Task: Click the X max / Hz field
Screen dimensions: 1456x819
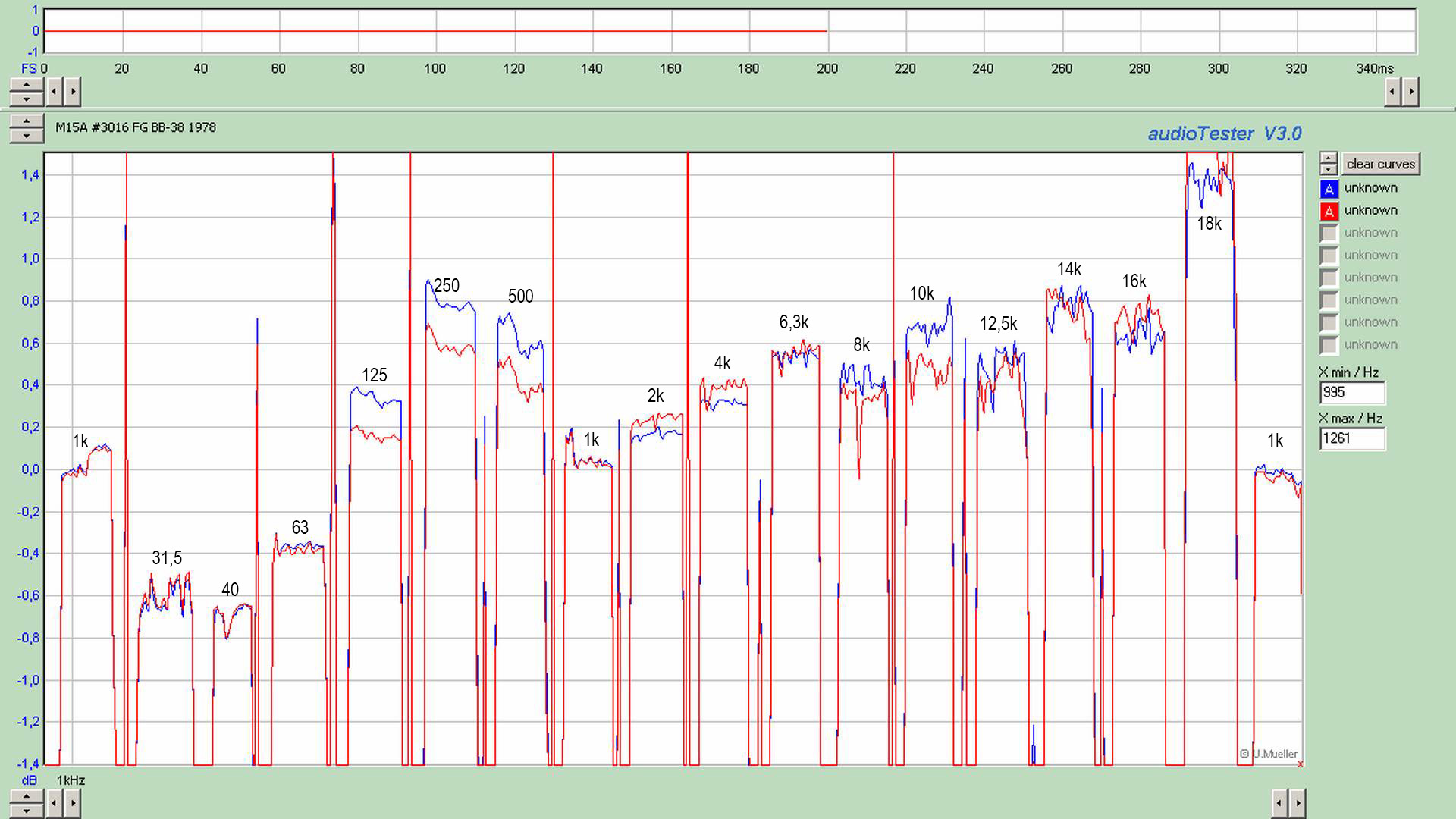Action: click(1352, 438)
